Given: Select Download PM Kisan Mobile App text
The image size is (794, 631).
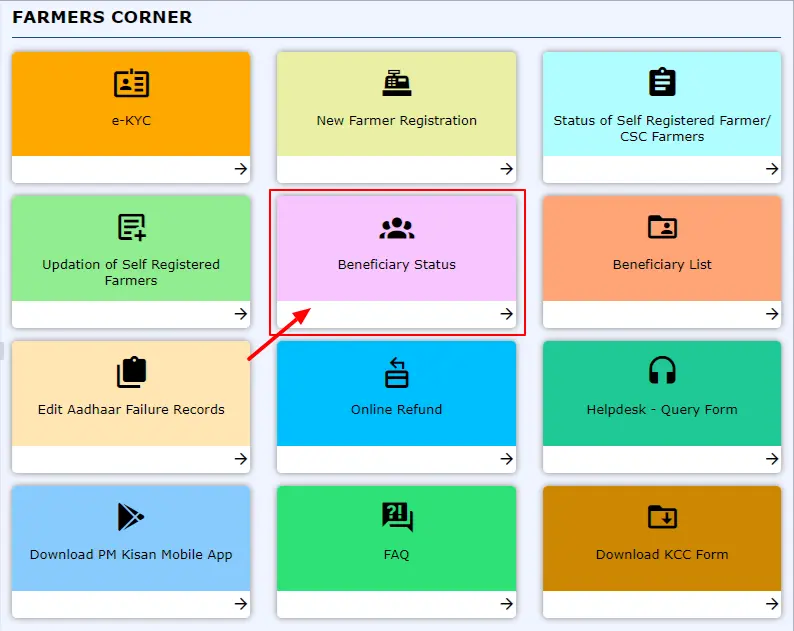Looking at the screenshot, I should tap(131, 555).
